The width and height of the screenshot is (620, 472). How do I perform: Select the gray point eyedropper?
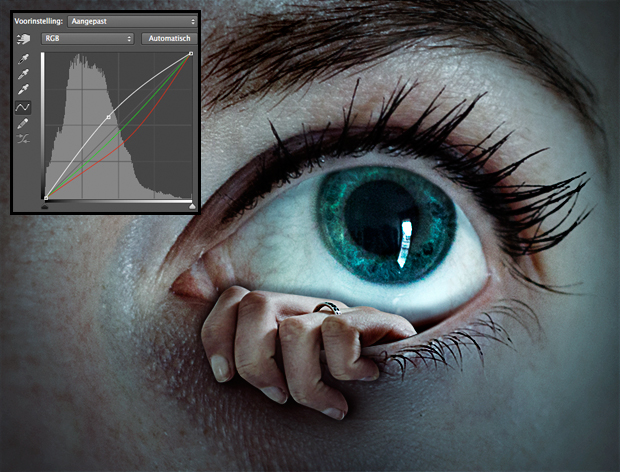tap(23, 74)
